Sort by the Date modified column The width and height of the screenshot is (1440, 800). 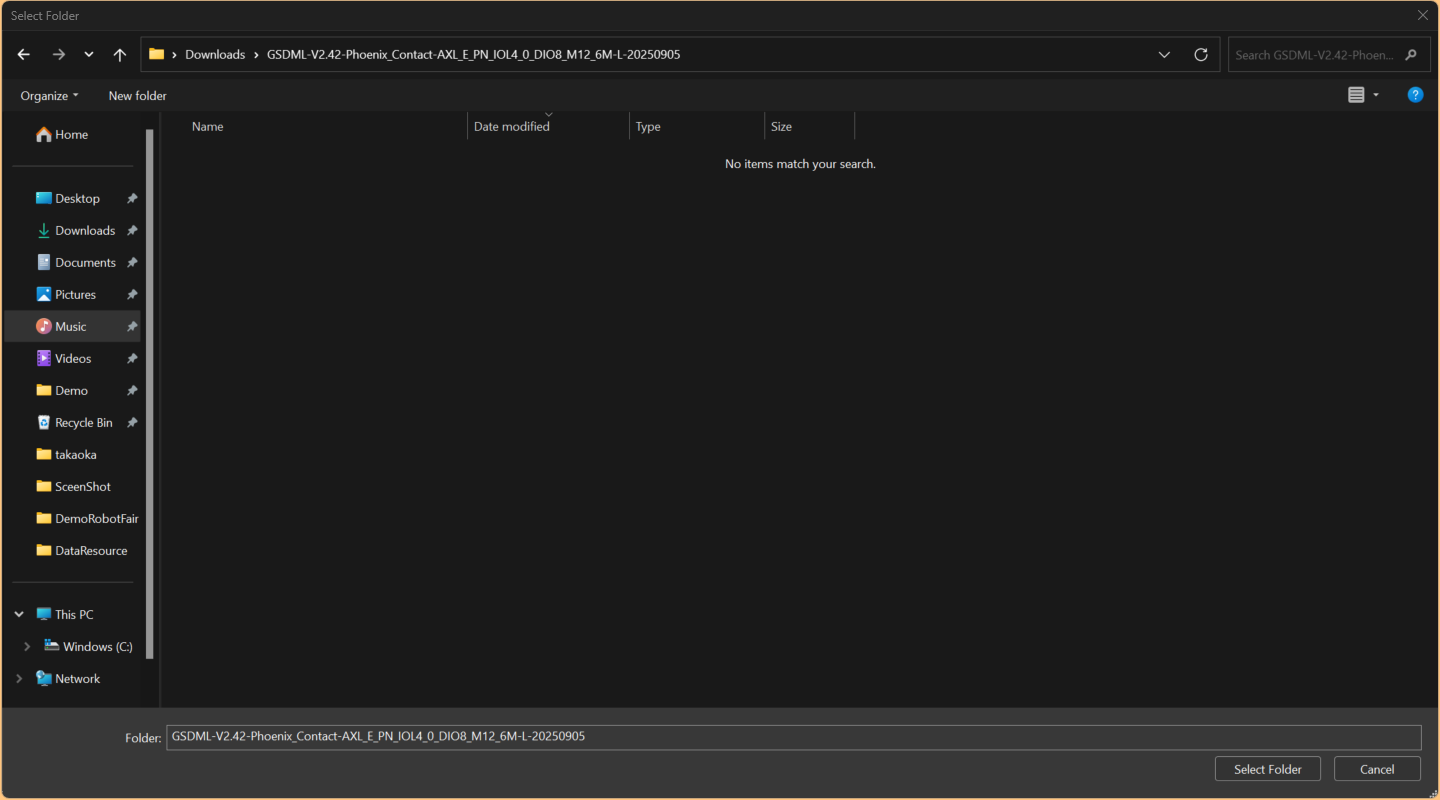click(x=512, y=127)
